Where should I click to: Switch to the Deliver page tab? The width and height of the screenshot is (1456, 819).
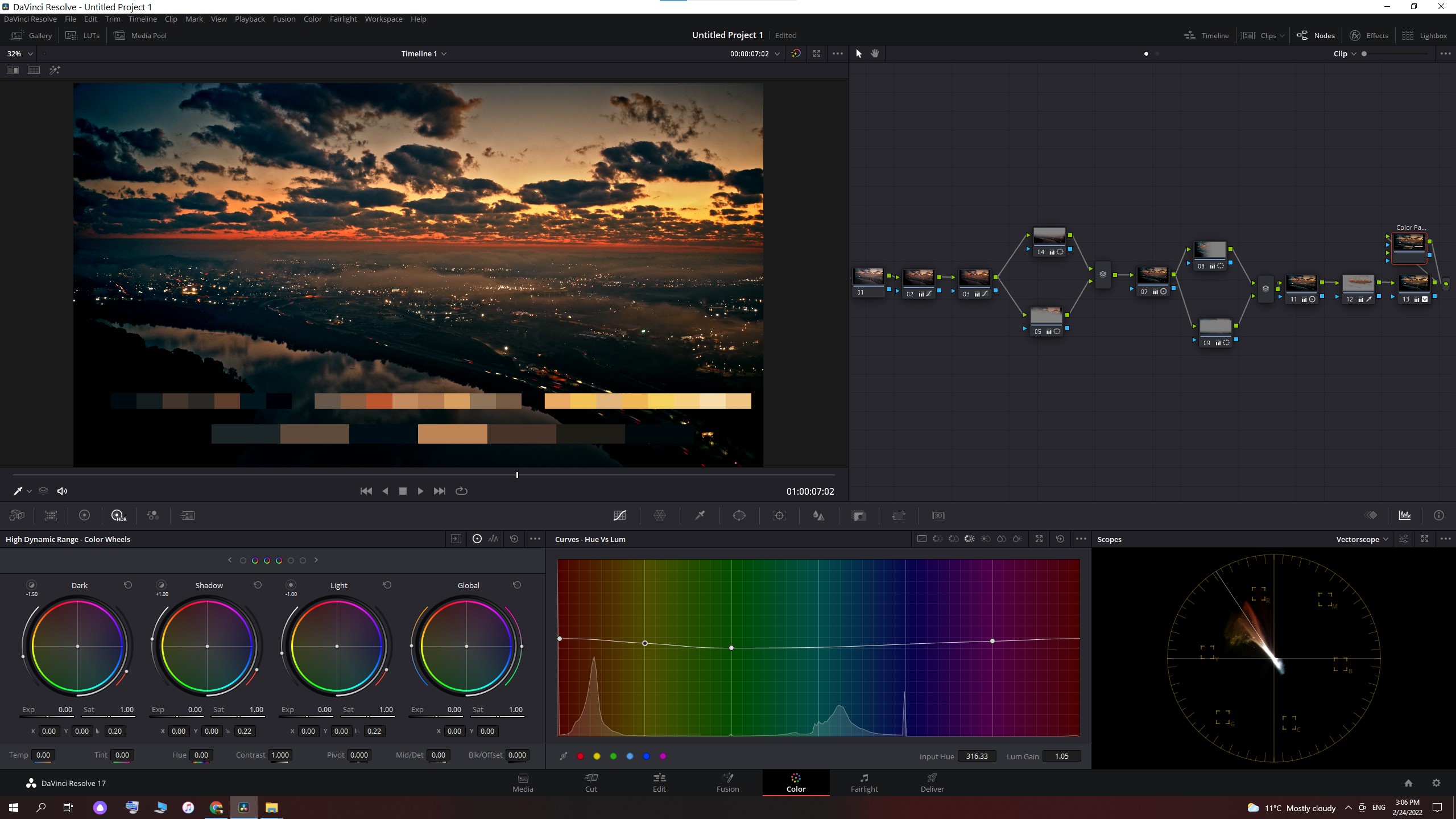(932, 783)
